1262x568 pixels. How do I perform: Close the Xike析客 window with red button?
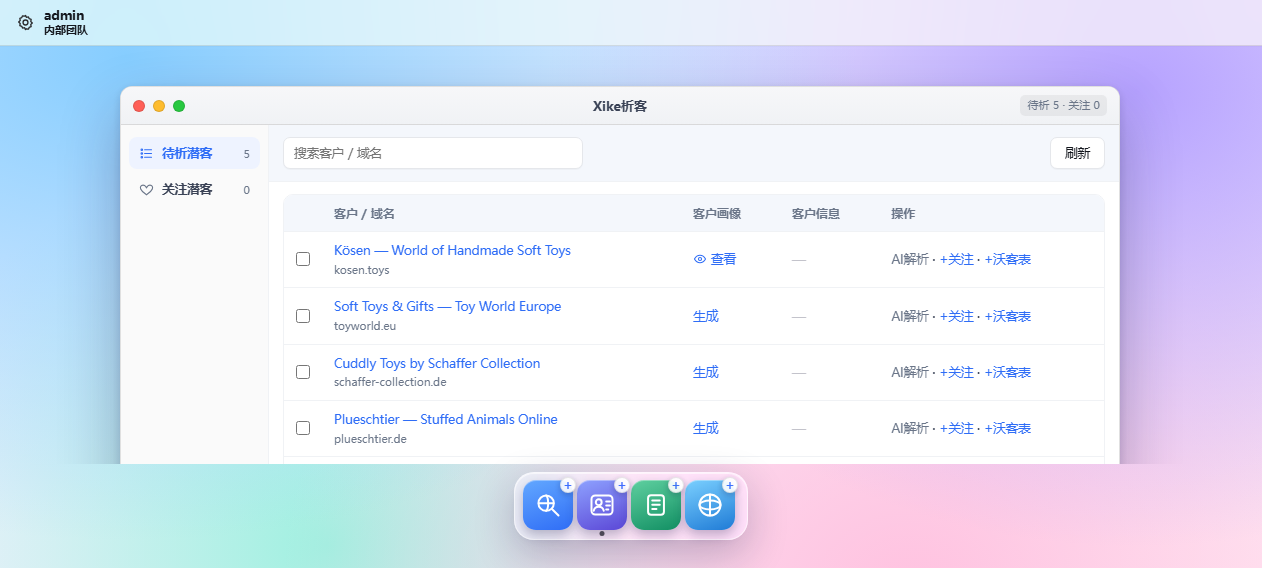coord(139,106)
